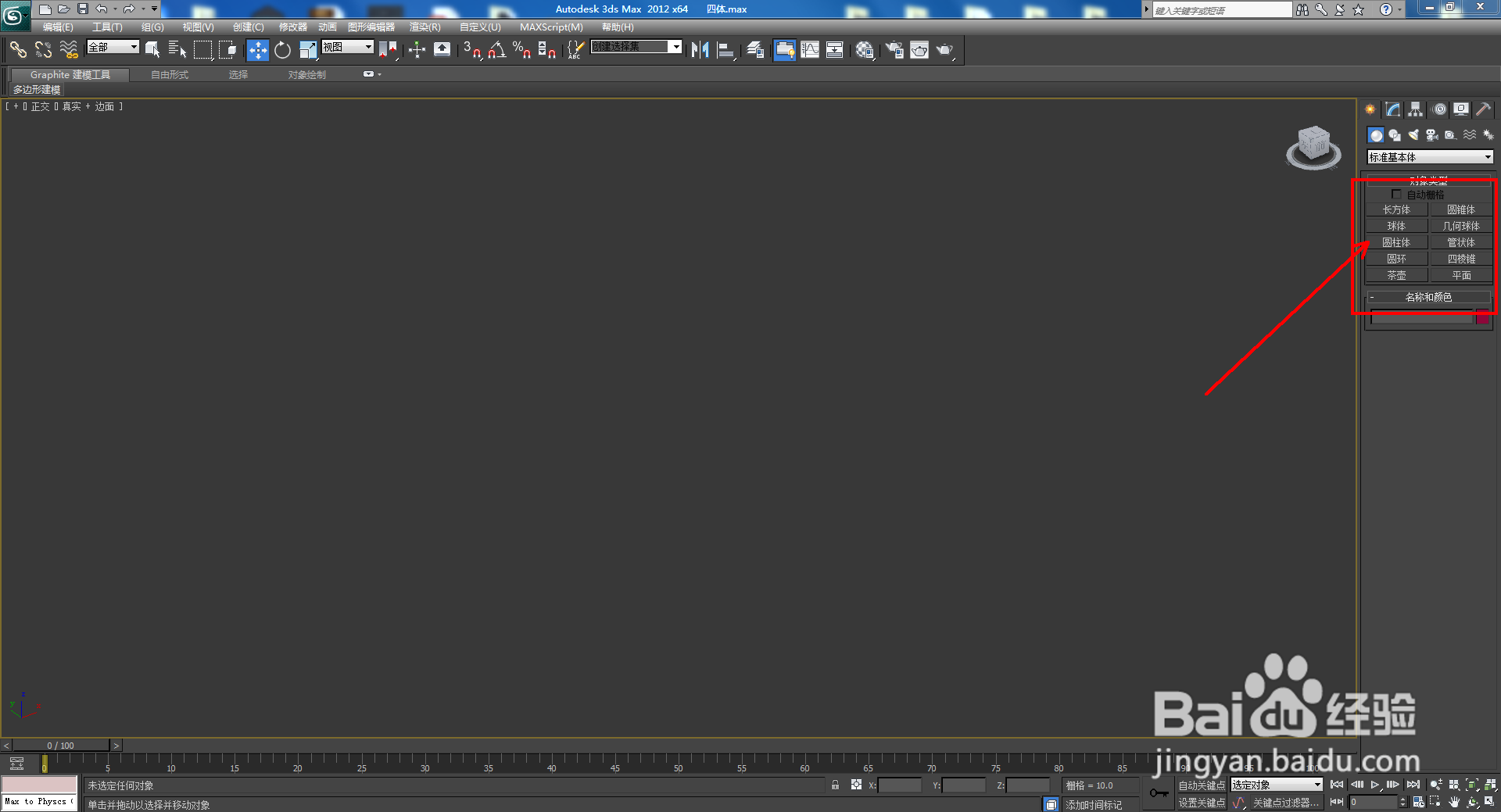Viewport: 1501px width, 812px height.
Task: Select the Link tool in main toolbar
Action: pos(18,50)
